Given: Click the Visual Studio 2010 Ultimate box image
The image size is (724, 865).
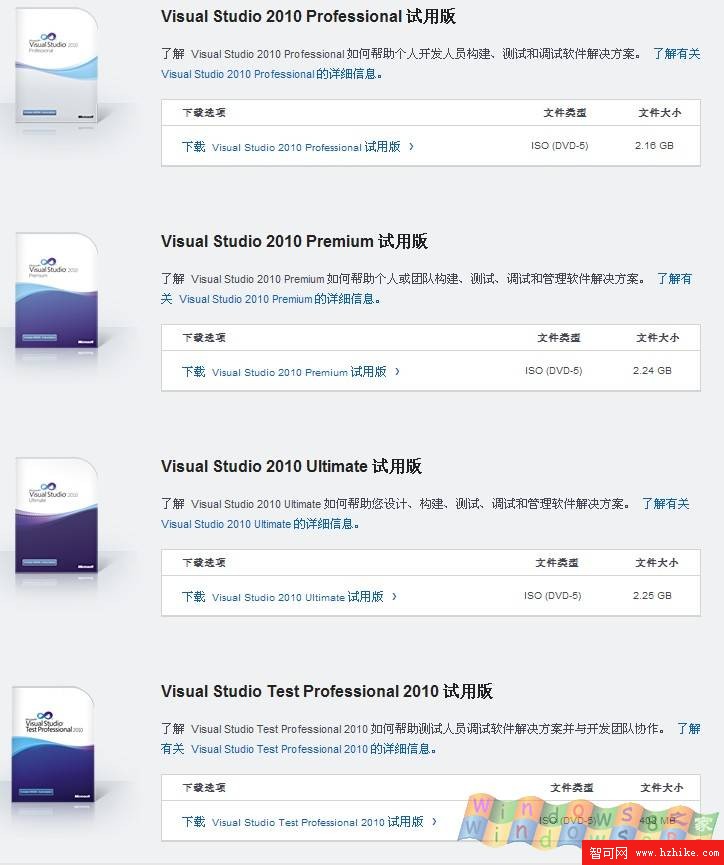Looking at the screenshot, I should [x=56, y=516].
